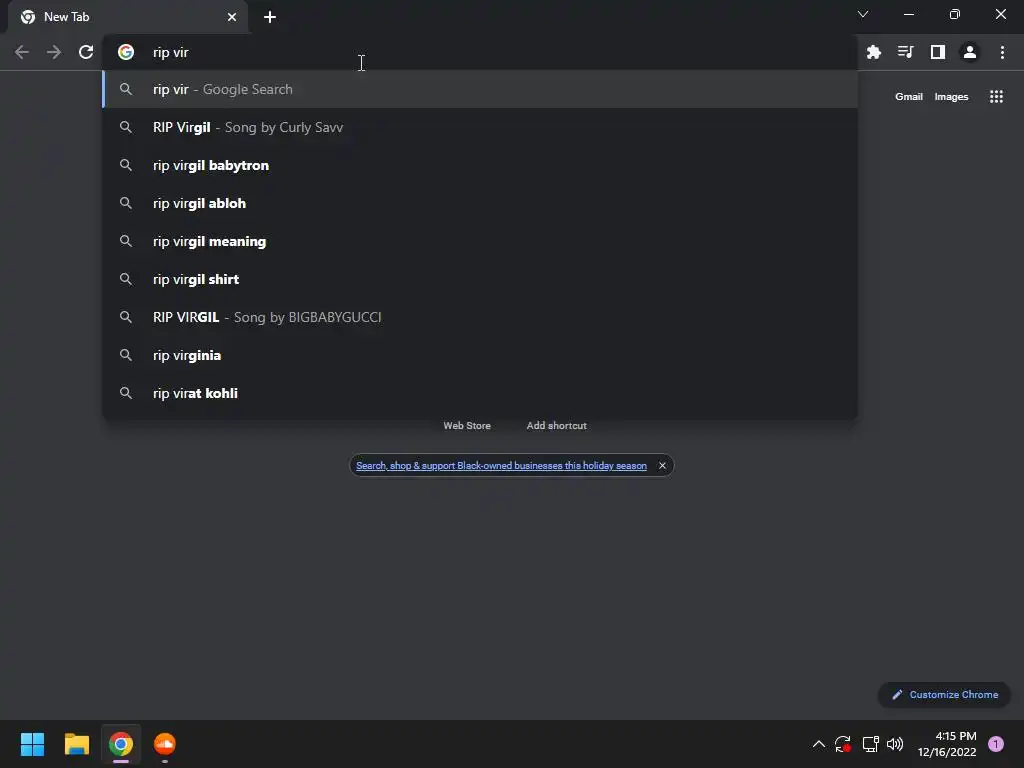Click the address bar containing 'rip vir'
This screenshot has width=1024, height=768.
(480, 52)
